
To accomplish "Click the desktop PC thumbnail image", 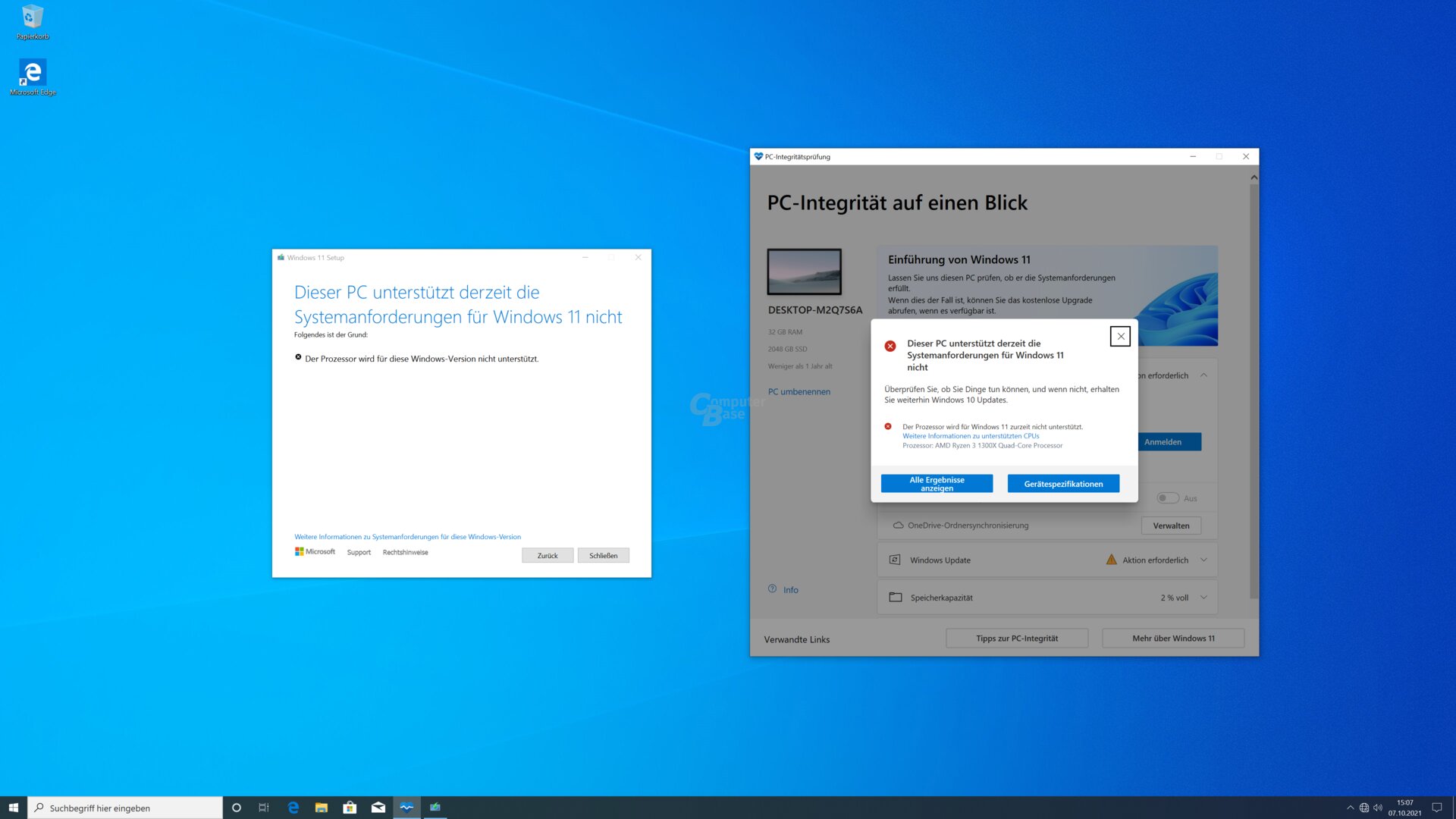I will coord(804,271).
